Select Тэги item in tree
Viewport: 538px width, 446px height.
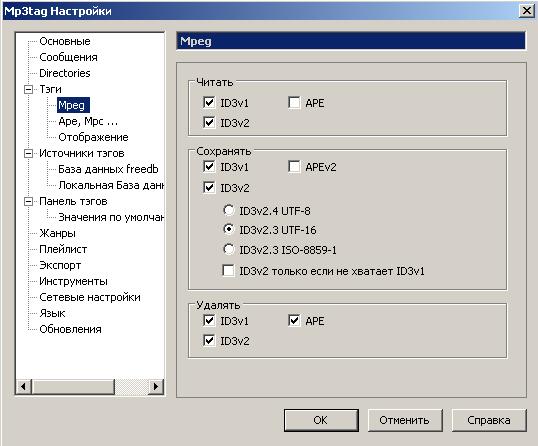click(50, 89)
